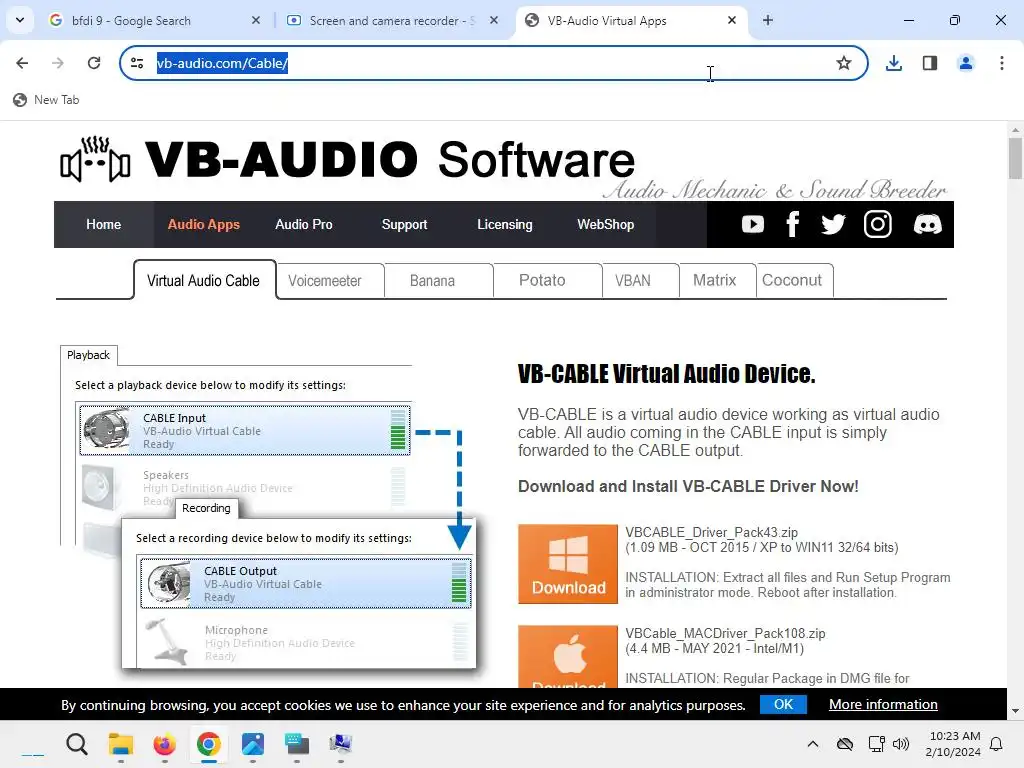This screenshot has width=1024, height=768.
Task: Open Chrome downloads panel
Action: (x=894, y=63)
